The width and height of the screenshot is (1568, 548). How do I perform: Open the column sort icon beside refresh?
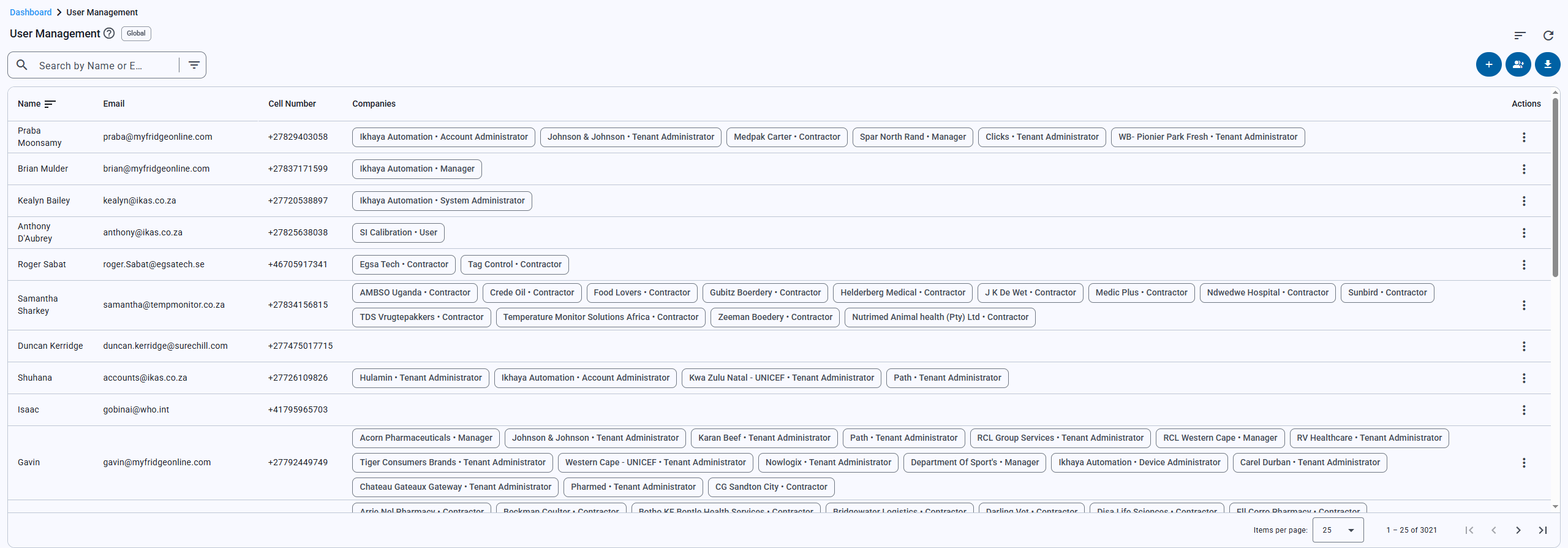tap(1520, 36)
